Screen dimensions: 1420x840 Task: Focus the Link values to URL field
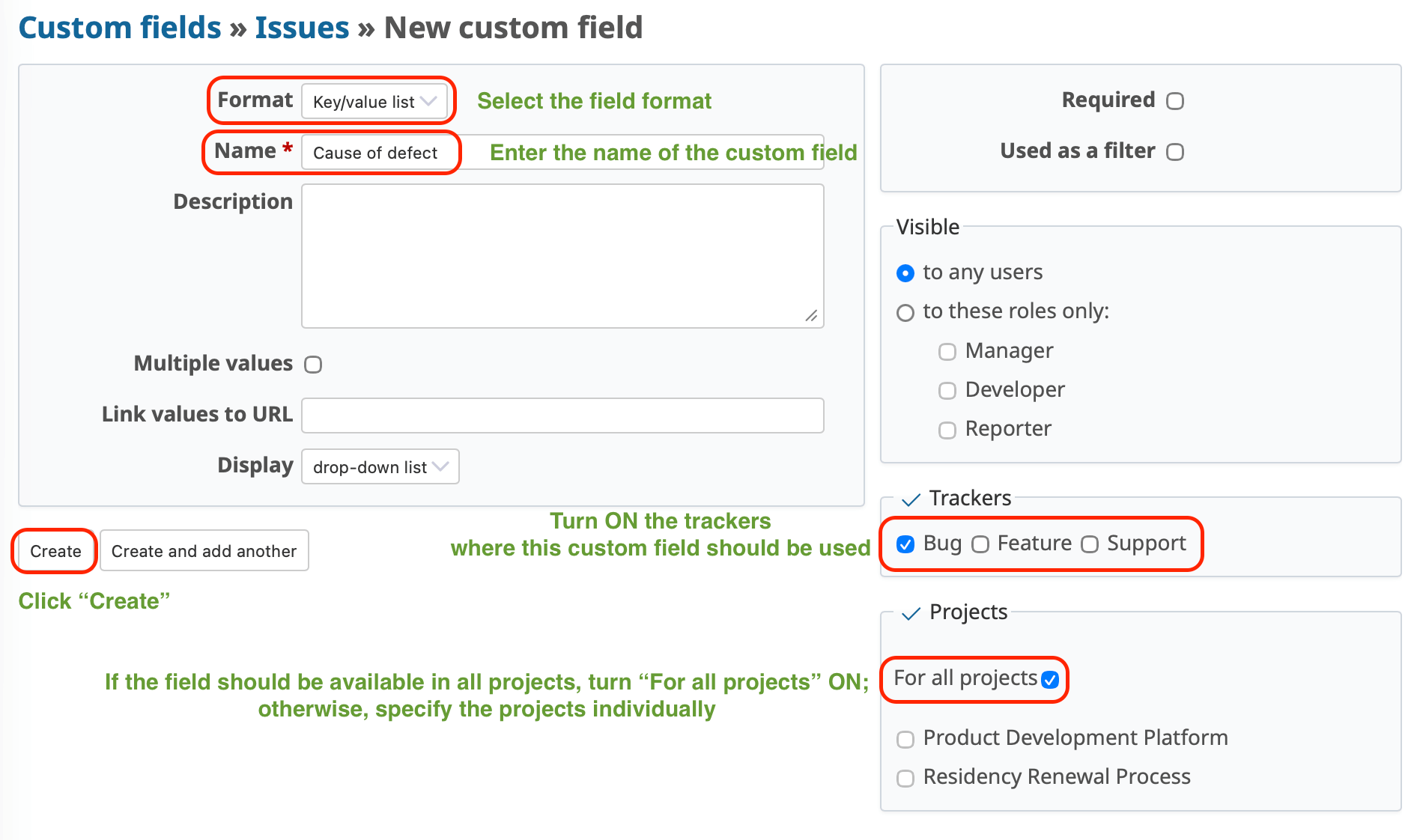click(562, 416)
